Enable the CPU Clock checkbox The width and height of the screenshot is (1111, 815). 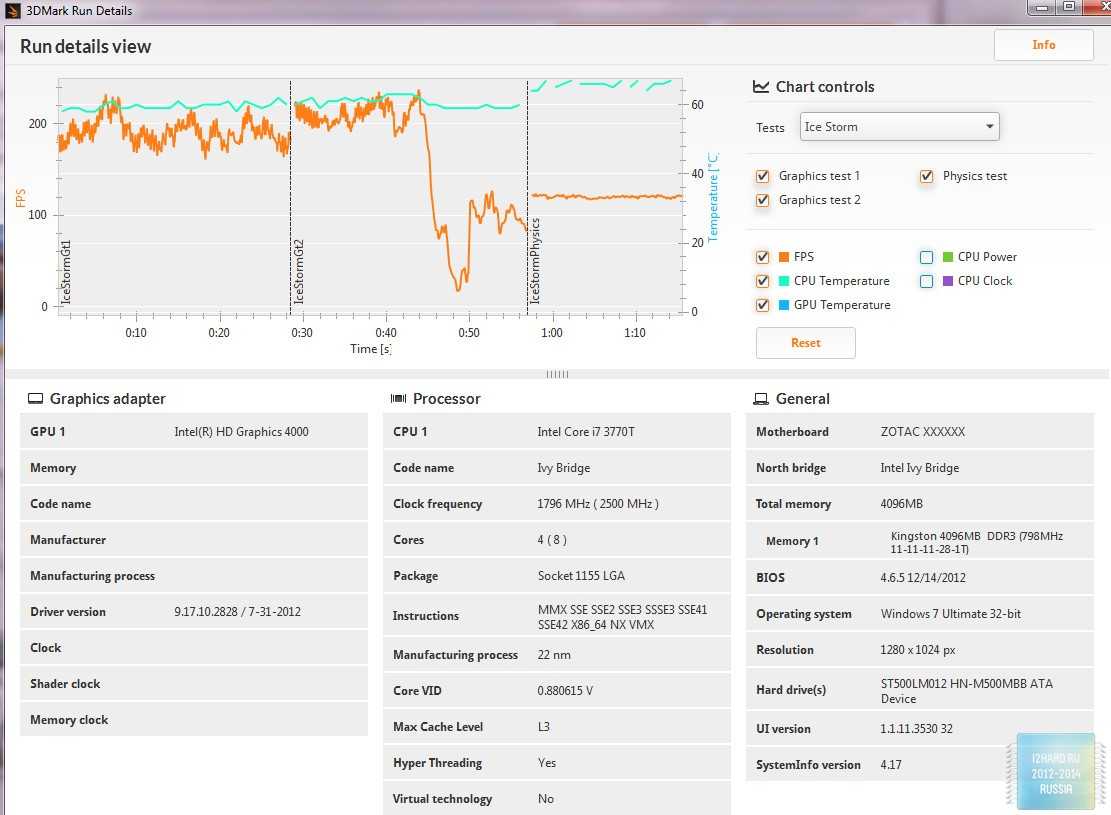coord(926,281)
